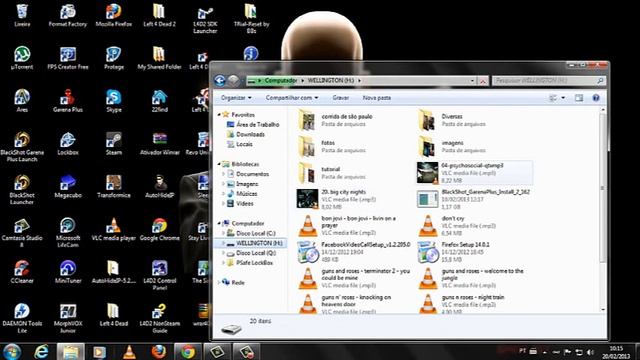Image resolution: width=640 pixels, height=360 pixels.
Task: Open DAEMON Tools Lite desktop icon
Action: (22, 318)
